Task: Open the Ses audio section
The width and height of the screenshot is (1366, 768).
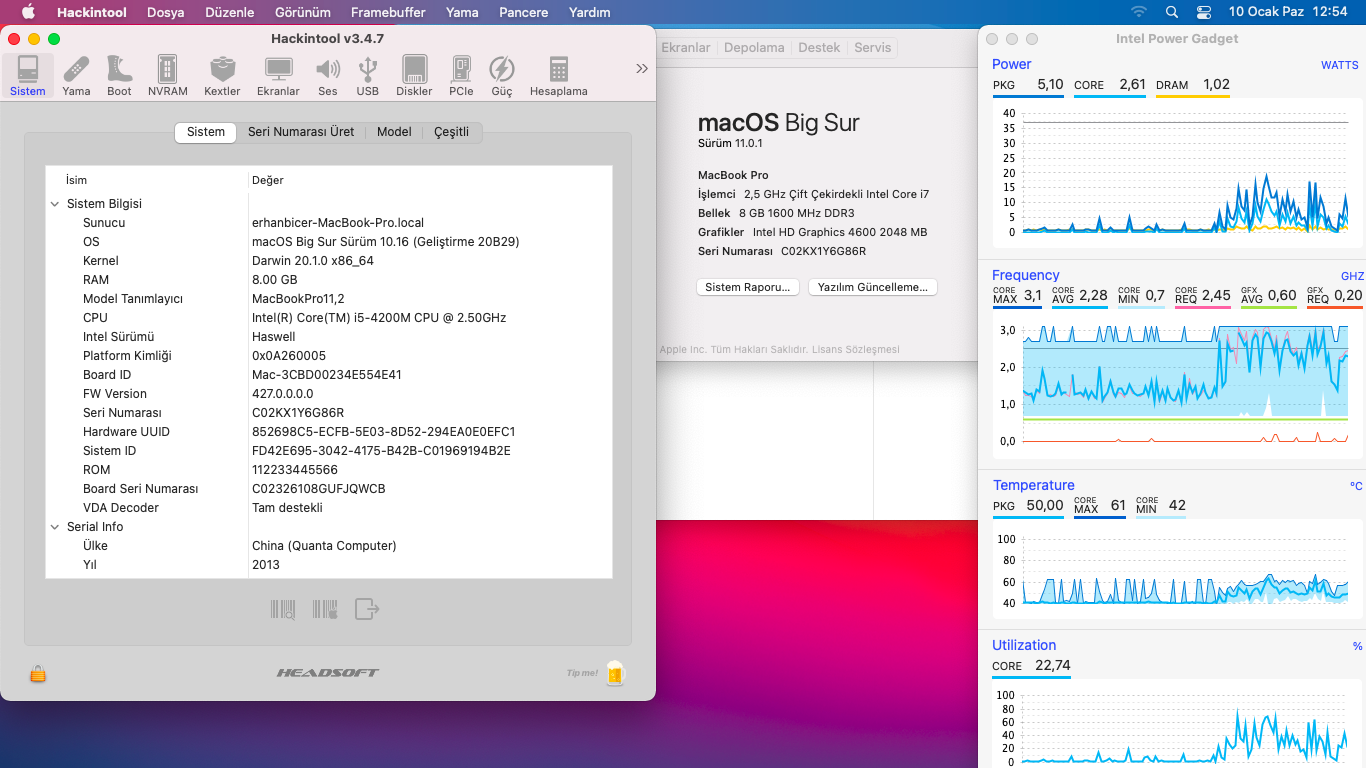Action: [x=328, y=70]
